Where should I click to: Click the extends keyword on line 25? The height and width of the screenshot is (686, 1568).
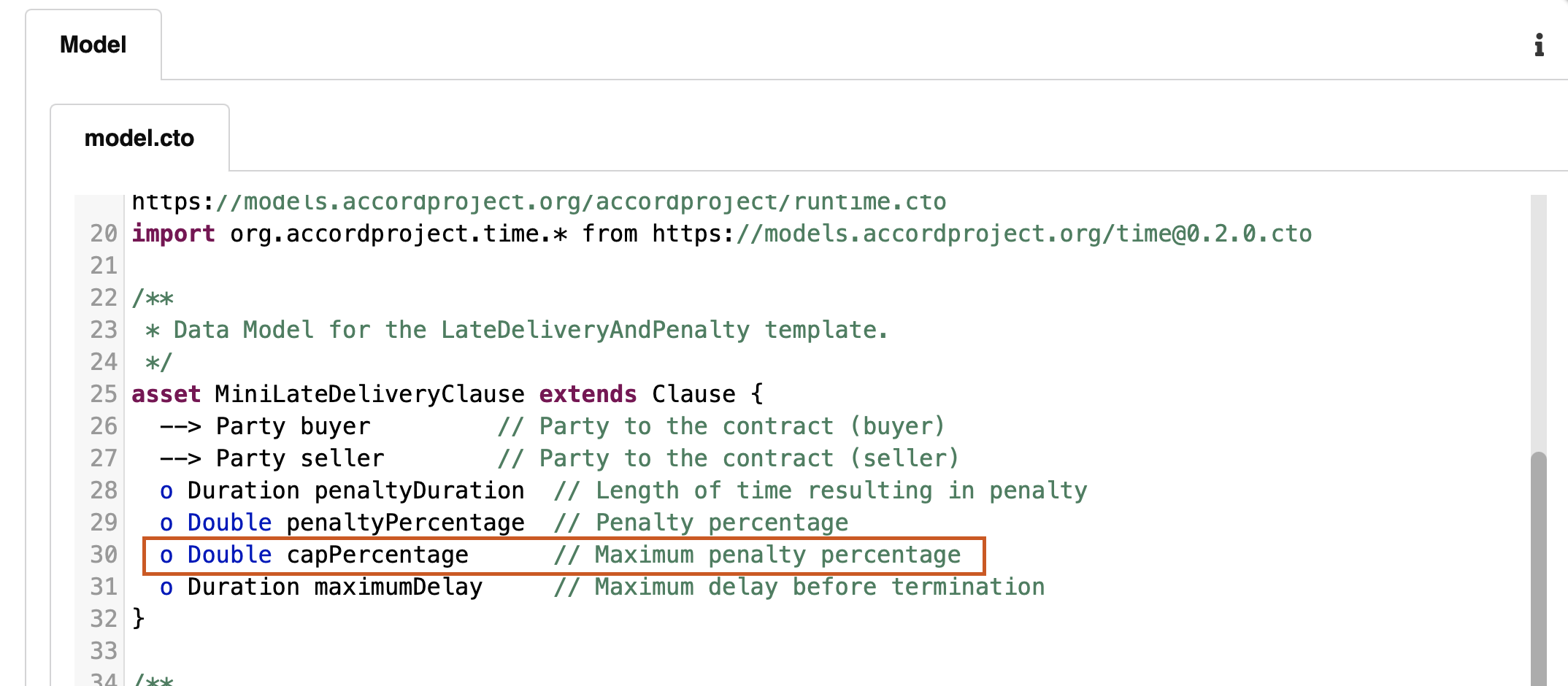point(588,394)
